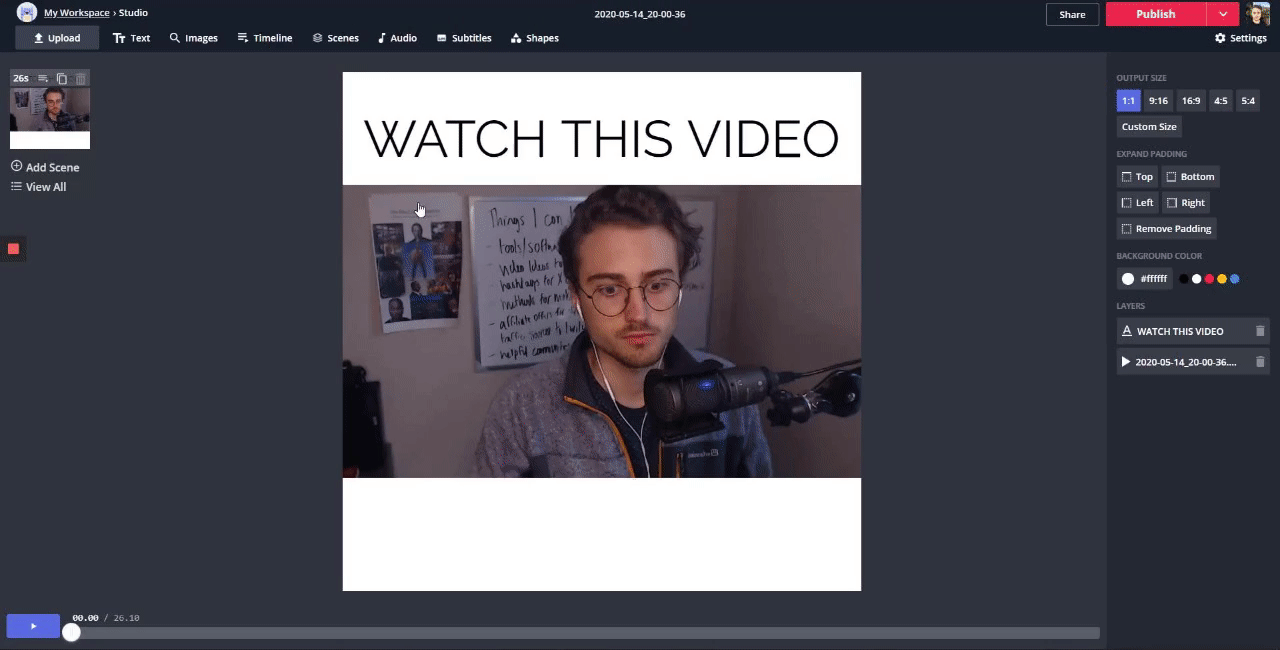
Task: Open the Subtitles menu
Action: point(463,38)
